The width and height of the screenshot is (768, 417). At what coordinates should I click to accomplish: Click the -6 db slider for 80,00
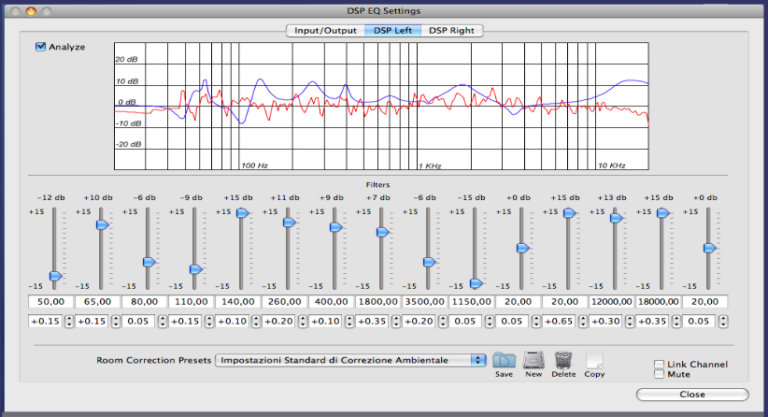point(149,262)
